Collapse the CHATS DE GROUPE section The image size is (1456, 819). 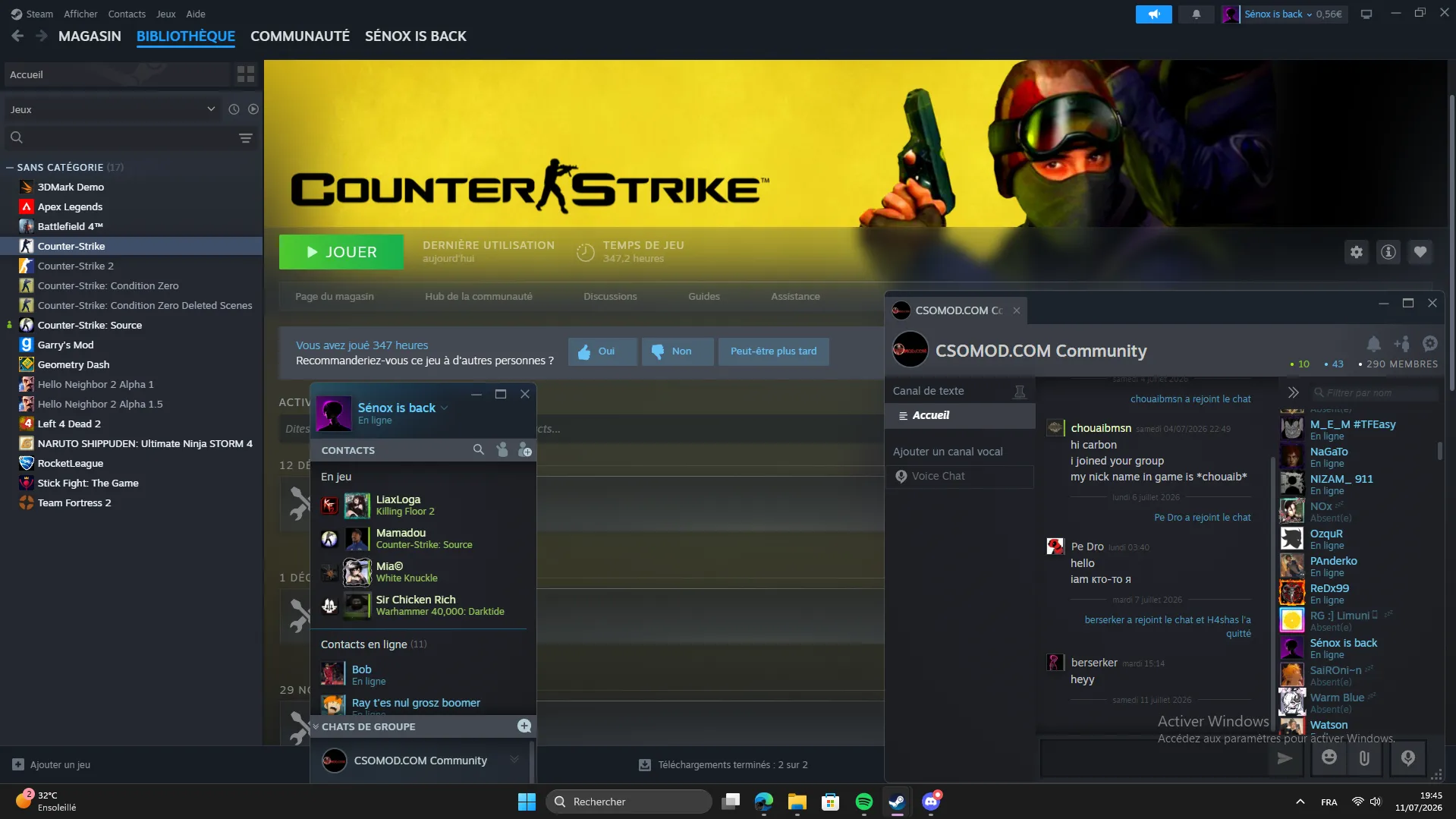click(316, 726)
